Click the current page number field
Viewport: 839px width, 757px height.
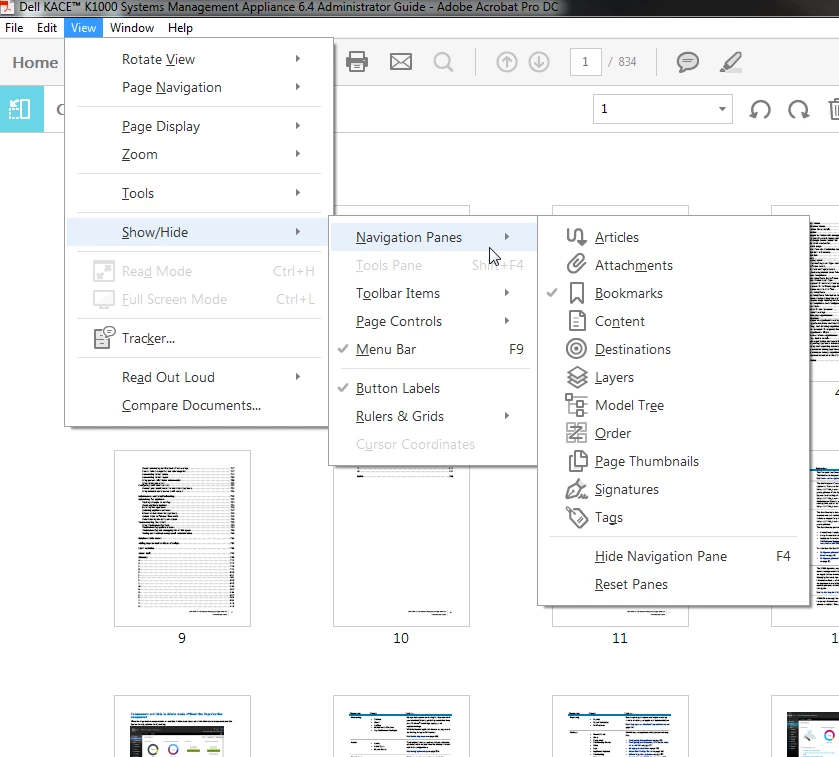pyautogui.click(x=585, y=62)
